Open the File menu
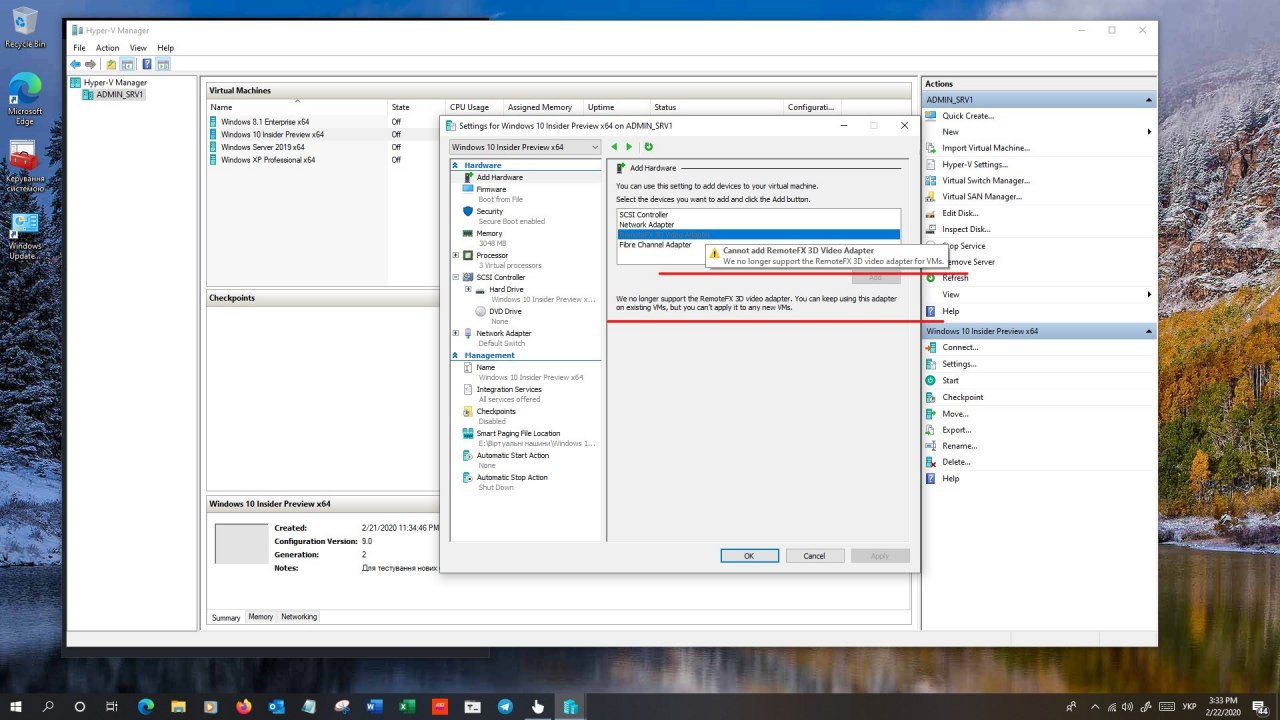 click(x=80, y=48)
